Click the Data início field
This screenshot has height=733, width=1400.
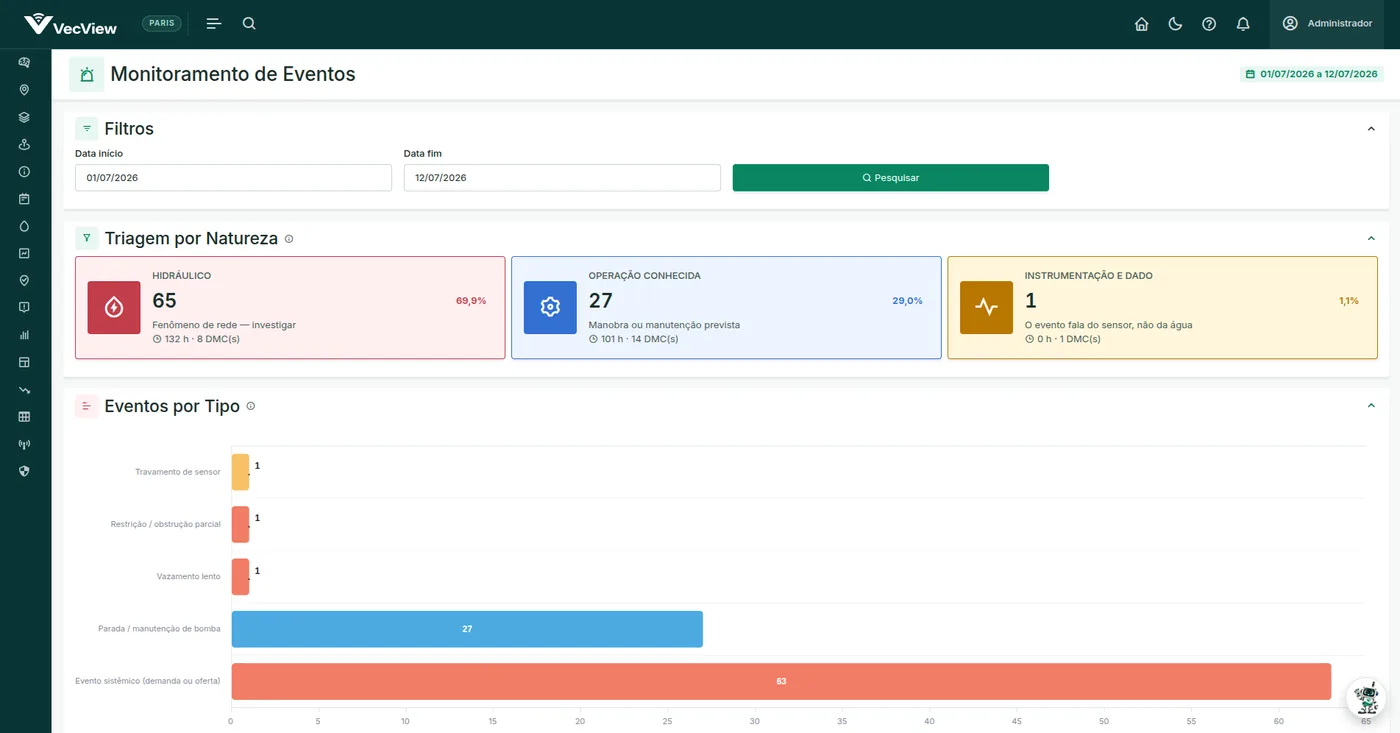tap(233, 177)
